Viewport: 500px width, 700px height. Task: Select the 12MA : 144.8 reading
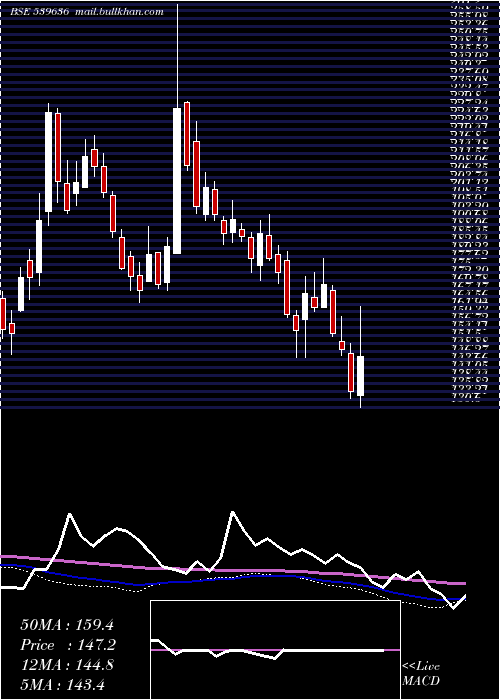tap(67, 665)
